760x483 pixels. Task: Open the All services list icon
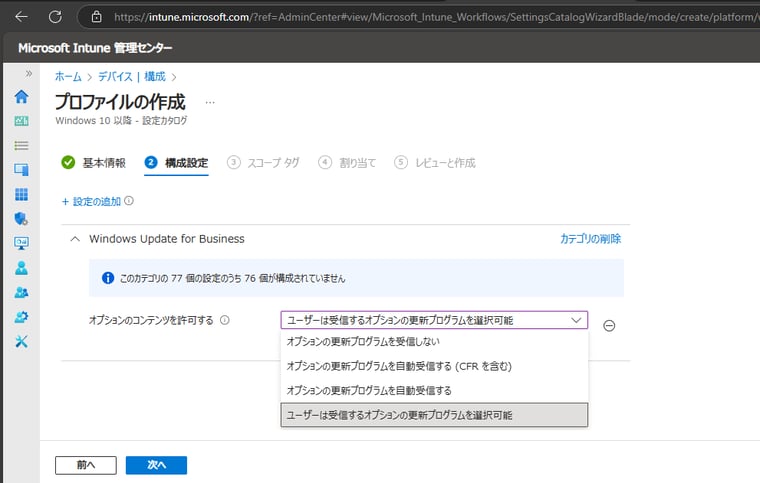point(21,145)
